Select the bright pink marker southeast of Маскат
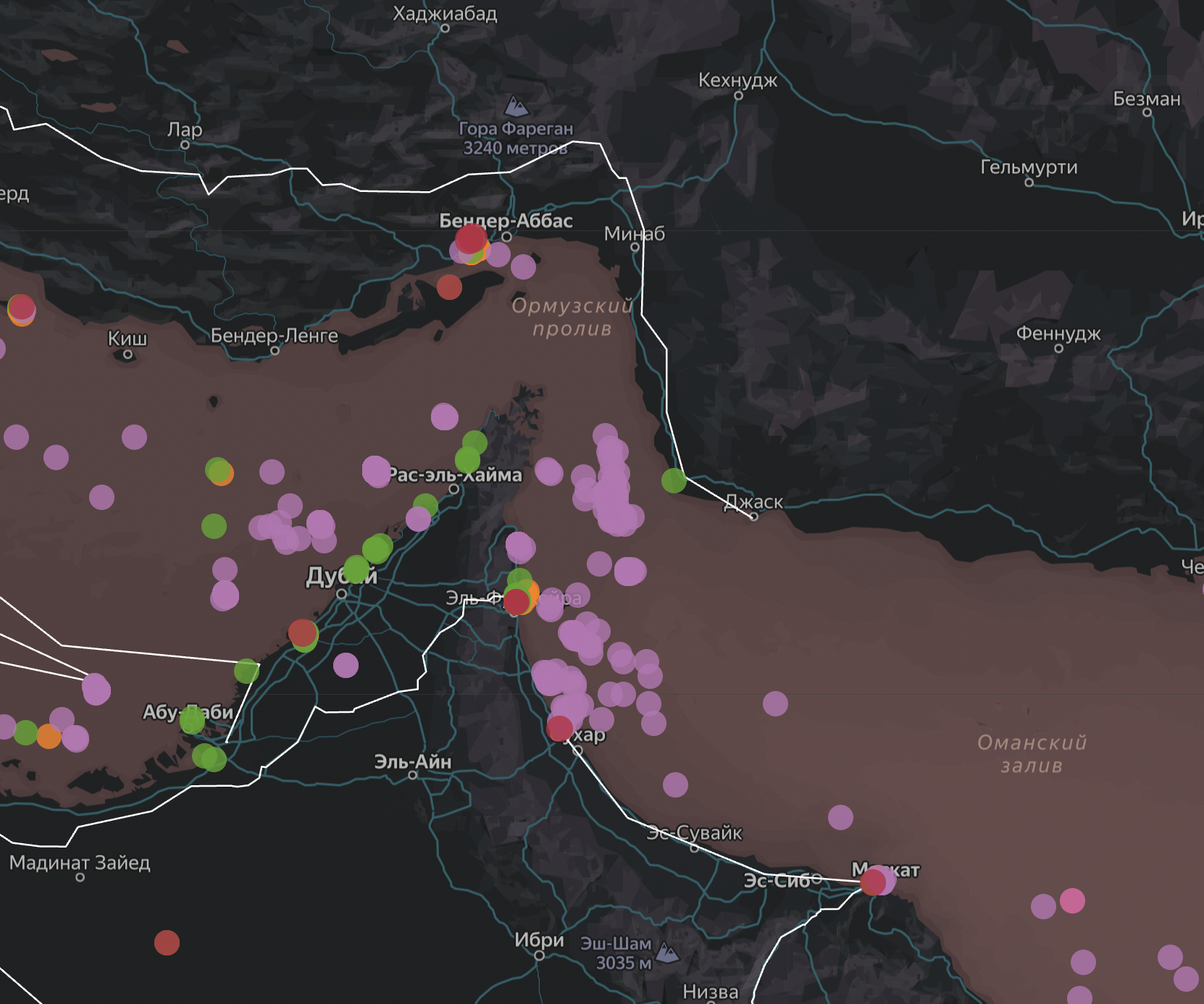 point(1072,900)
